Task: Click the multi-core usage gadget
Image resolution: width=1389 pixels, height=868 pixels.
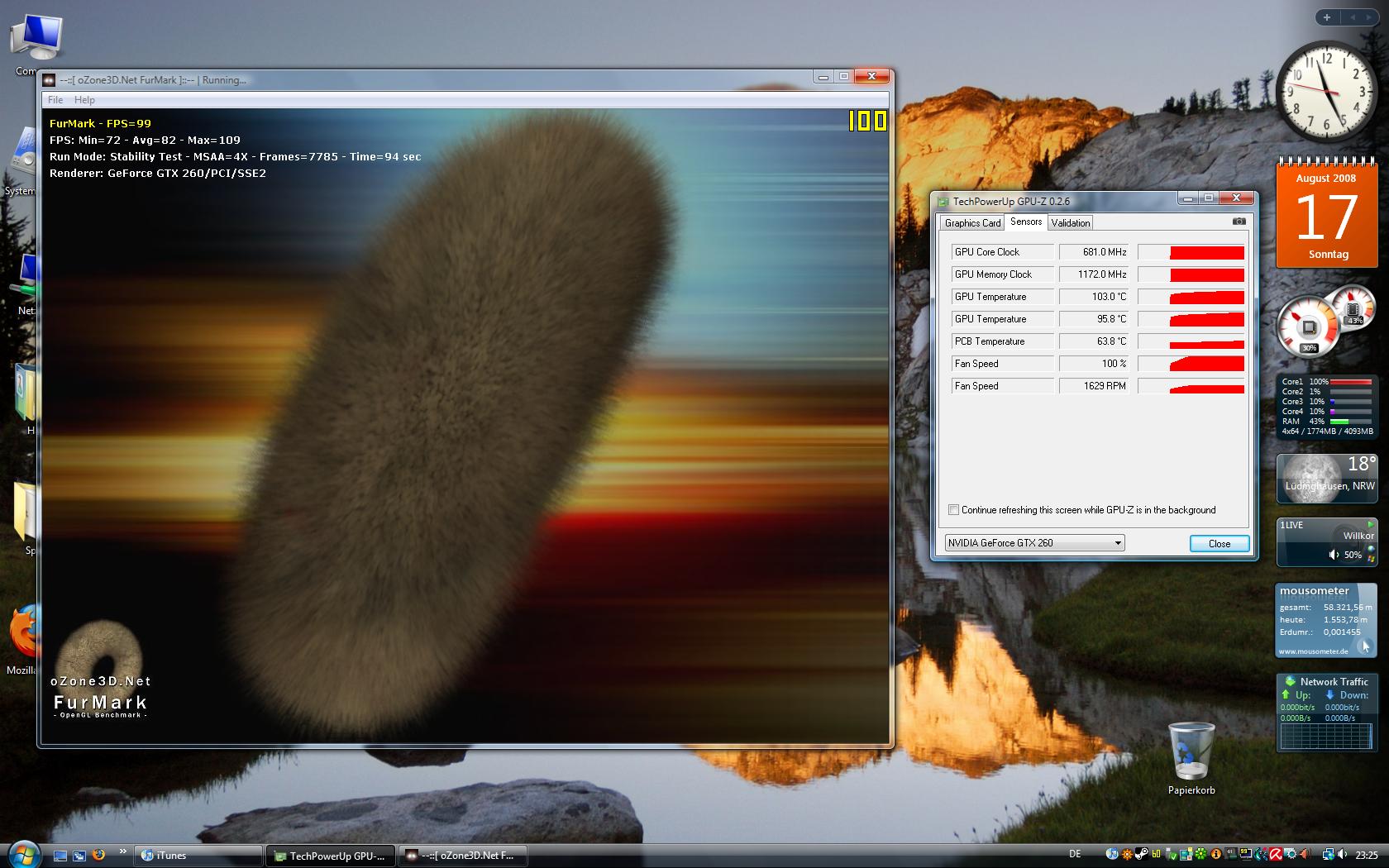Action: [1327, 407]
